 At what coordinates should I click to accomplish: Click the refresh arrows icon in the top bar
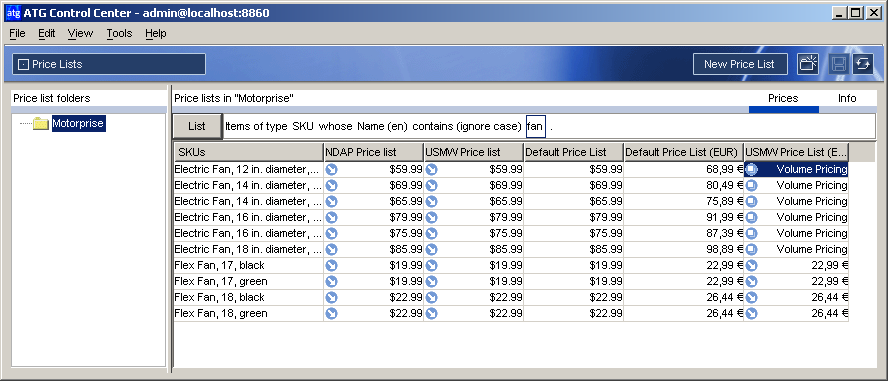(862, 64)
